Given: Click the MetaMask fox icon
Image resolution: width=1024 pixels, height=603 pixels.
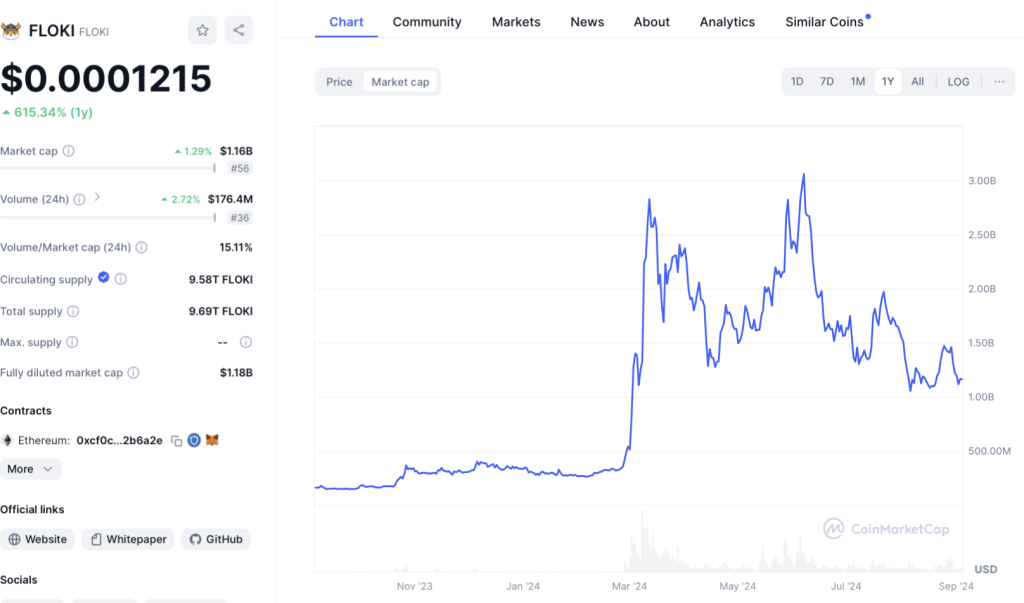Looking at the screenshot, I should click(212, 440).
